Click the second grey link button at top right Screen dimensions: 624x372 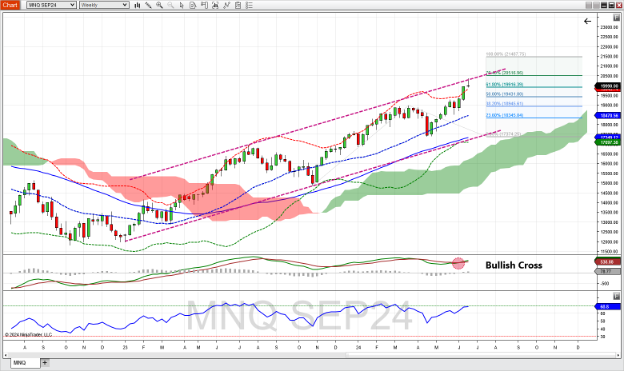pyautogui.click(x=596, y=5)
